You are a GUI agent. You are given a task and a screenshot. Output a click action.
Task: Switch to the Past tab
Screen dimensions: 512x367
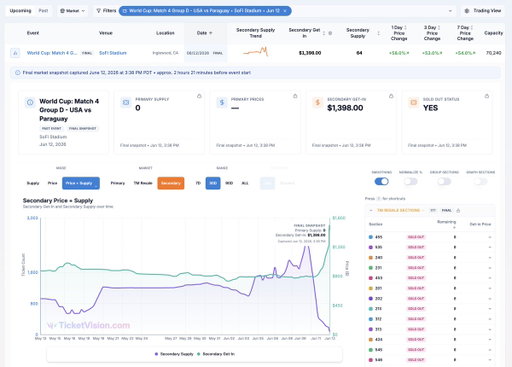click(43, 11)
